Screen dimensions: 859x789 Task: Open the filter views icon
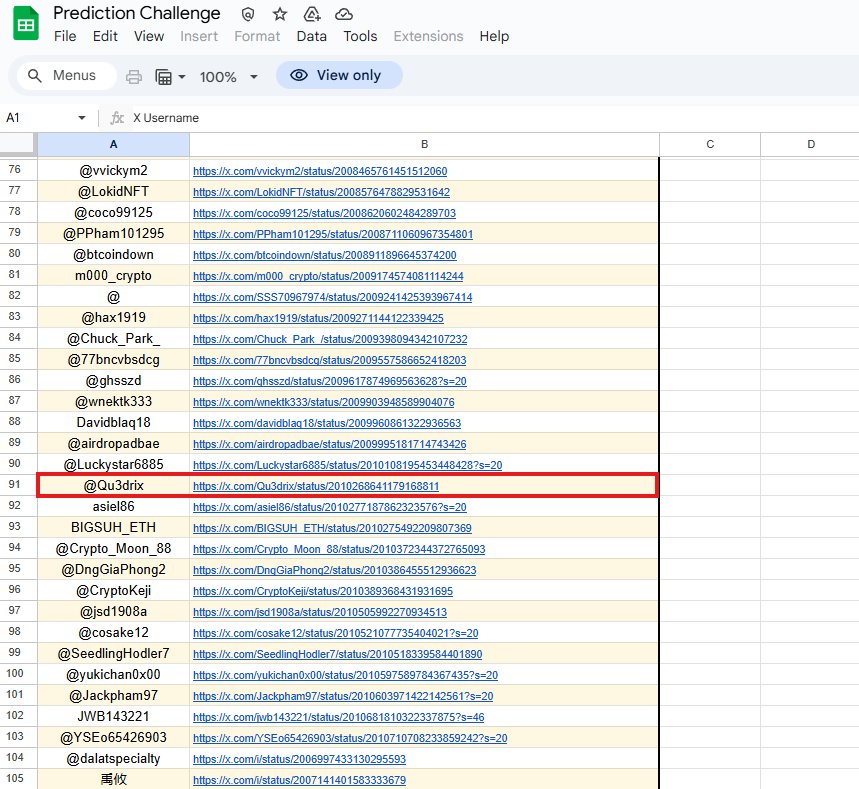point(164,77)
